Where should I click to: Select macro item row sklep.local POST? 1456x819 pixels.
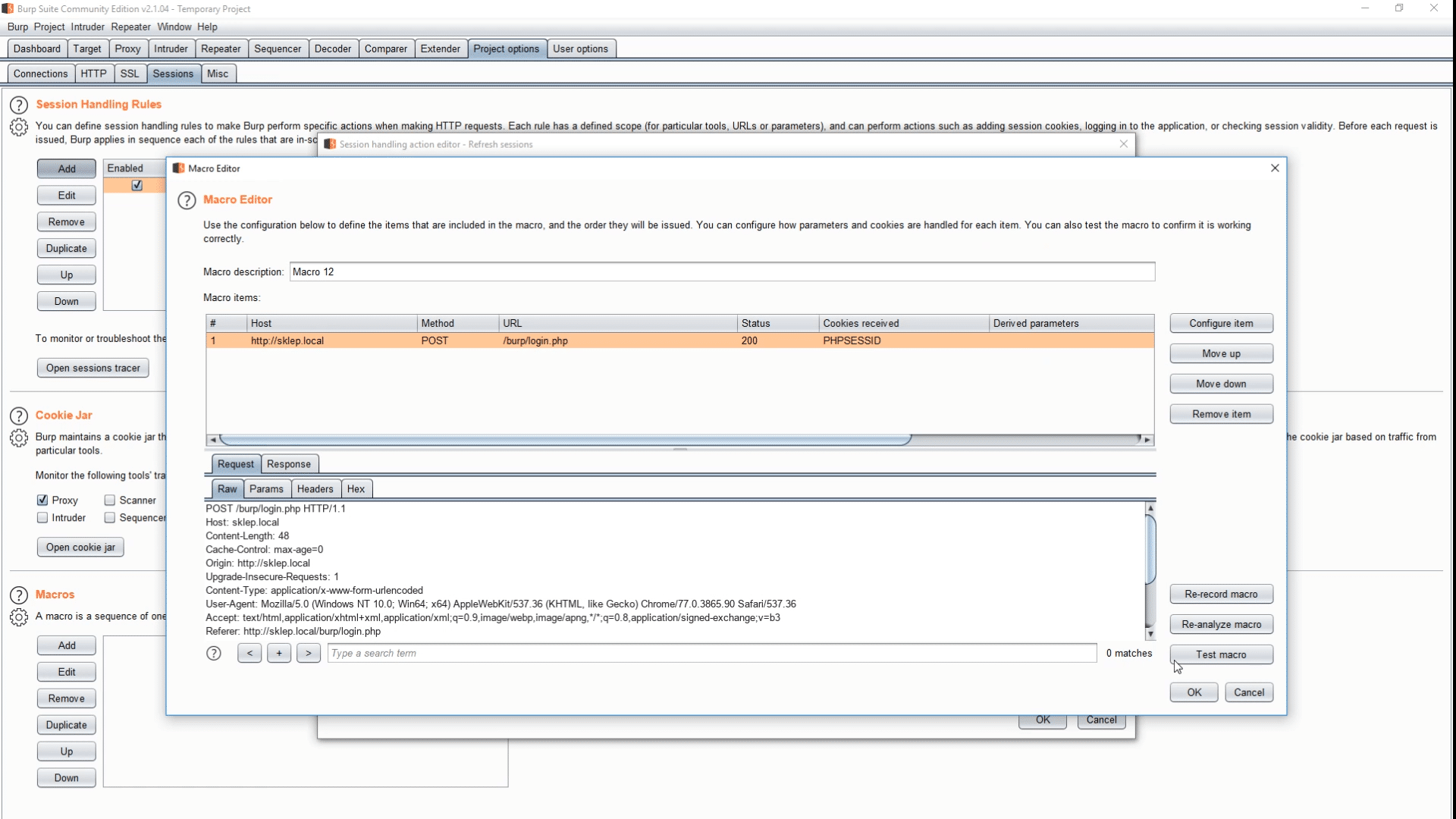click(x=679, y=340)
